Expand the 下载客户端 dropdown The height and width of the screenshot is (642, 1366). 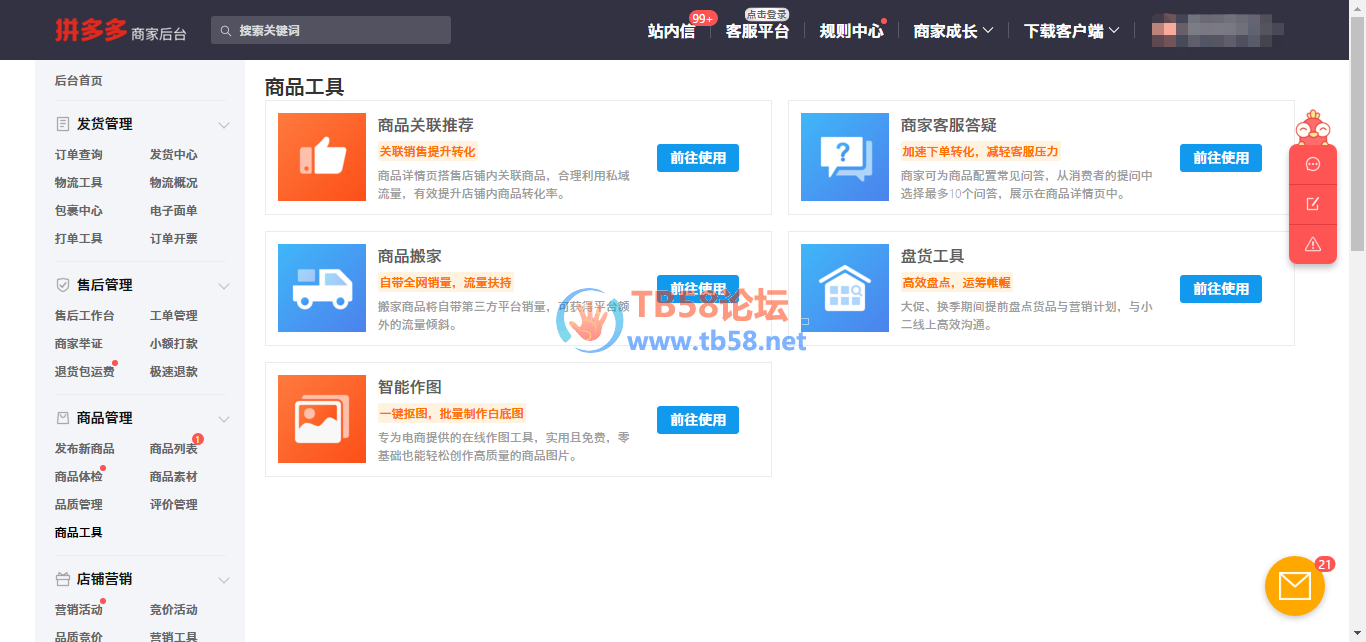1071,31
